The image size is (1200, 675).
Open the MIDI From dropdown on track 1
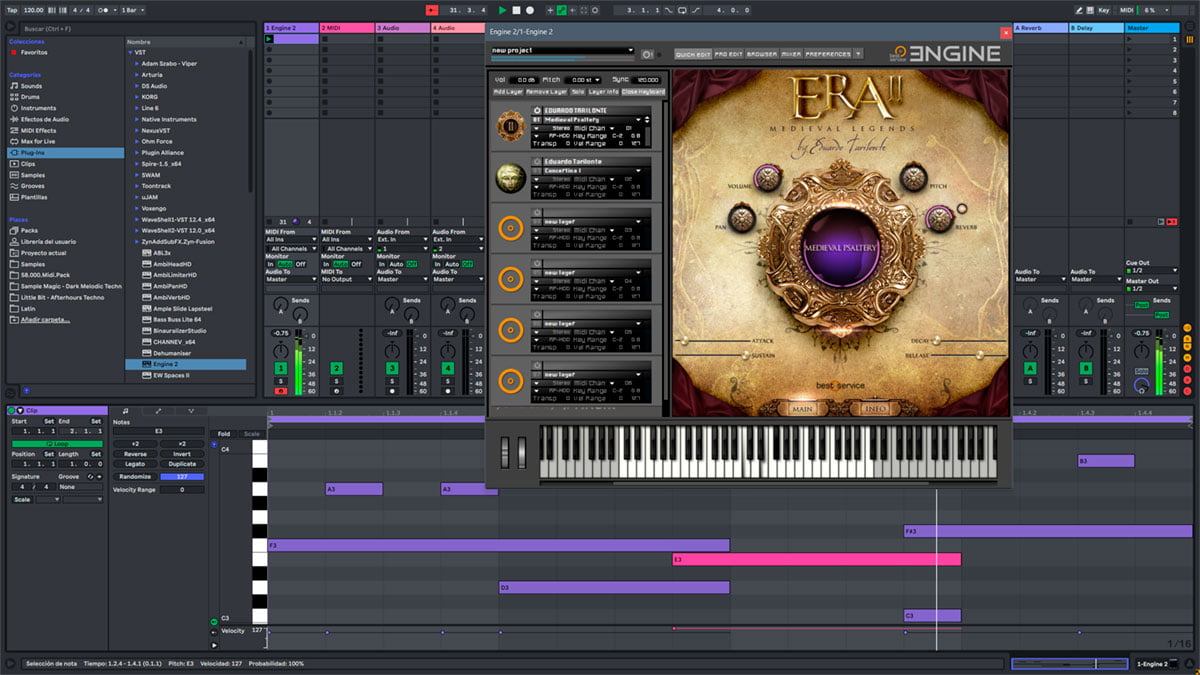[290, 240]
